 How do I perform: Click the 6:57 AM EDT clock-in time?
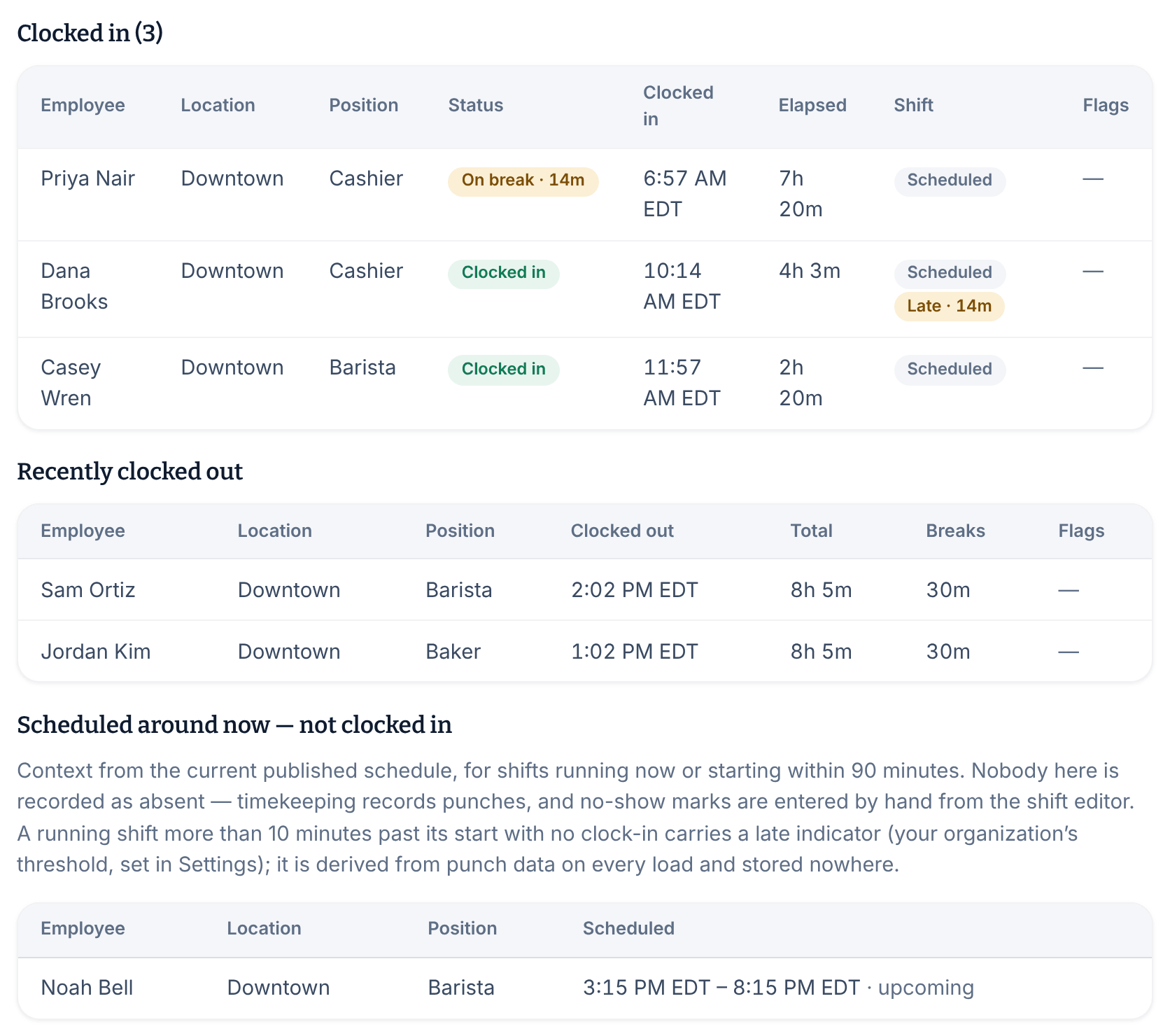685,194
